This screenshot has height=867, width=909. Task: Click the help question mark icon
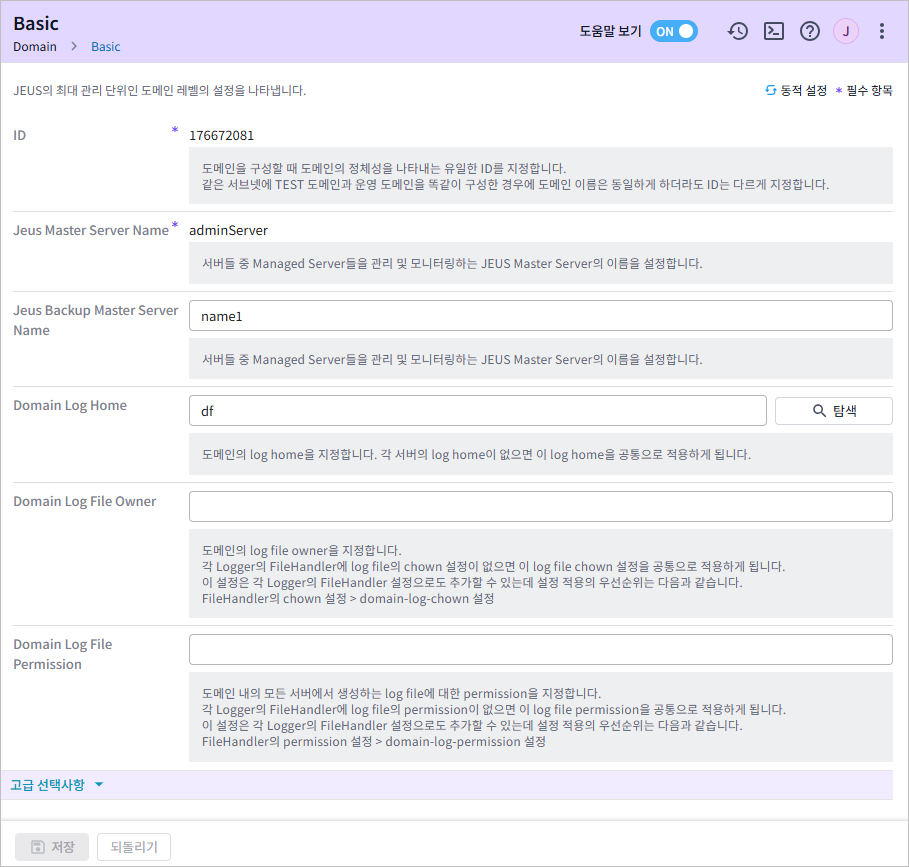click(x=810, y=31)
